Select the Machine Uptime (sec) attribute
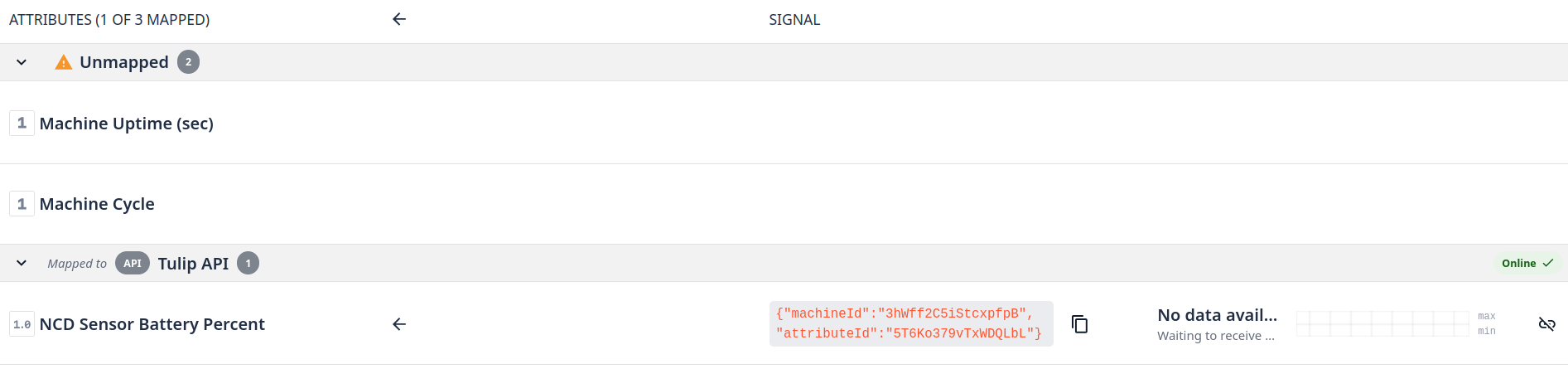The image size is (1568, 369). (127, 124)
